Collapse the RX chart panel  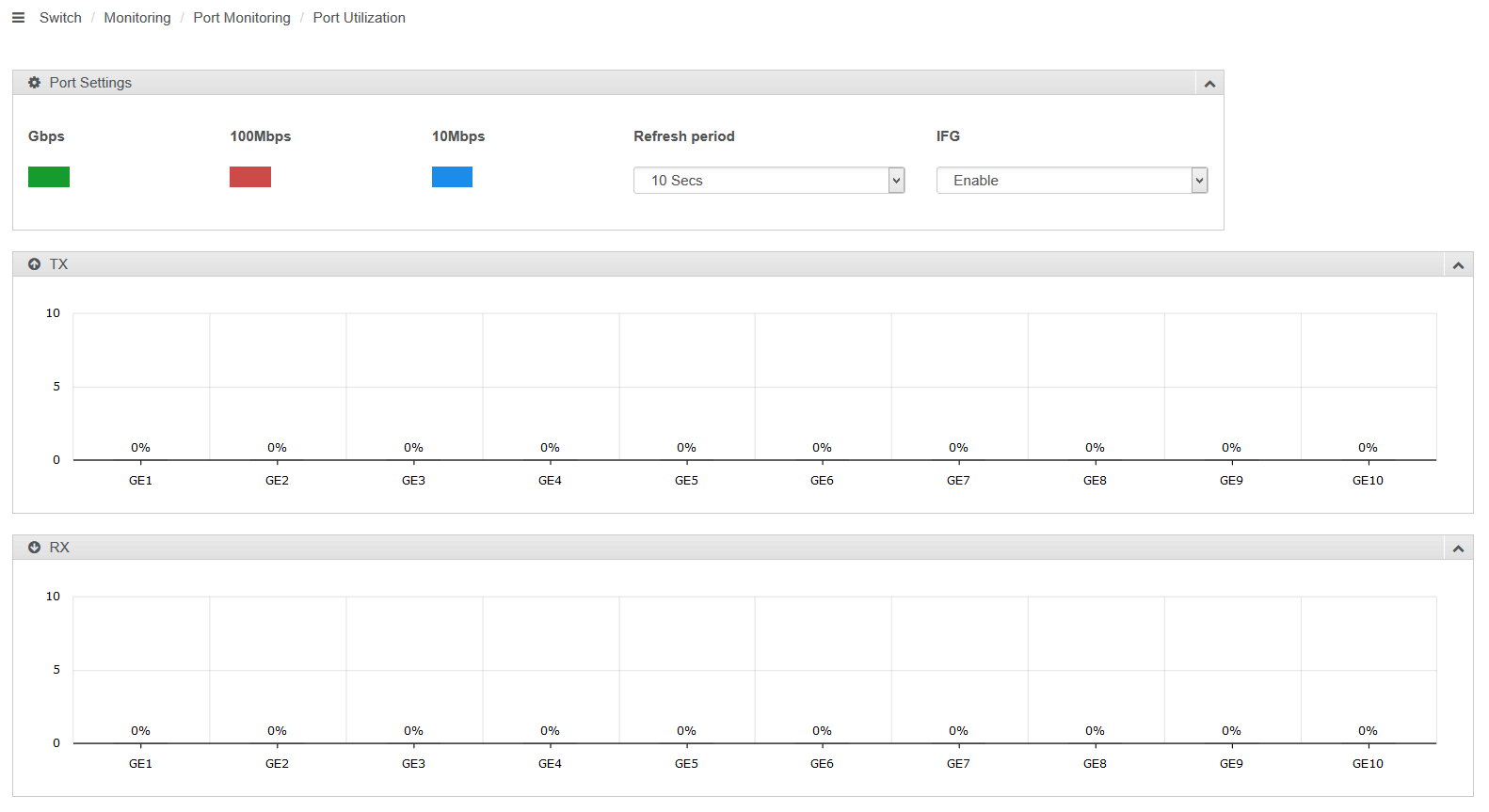coord(1458,549)
